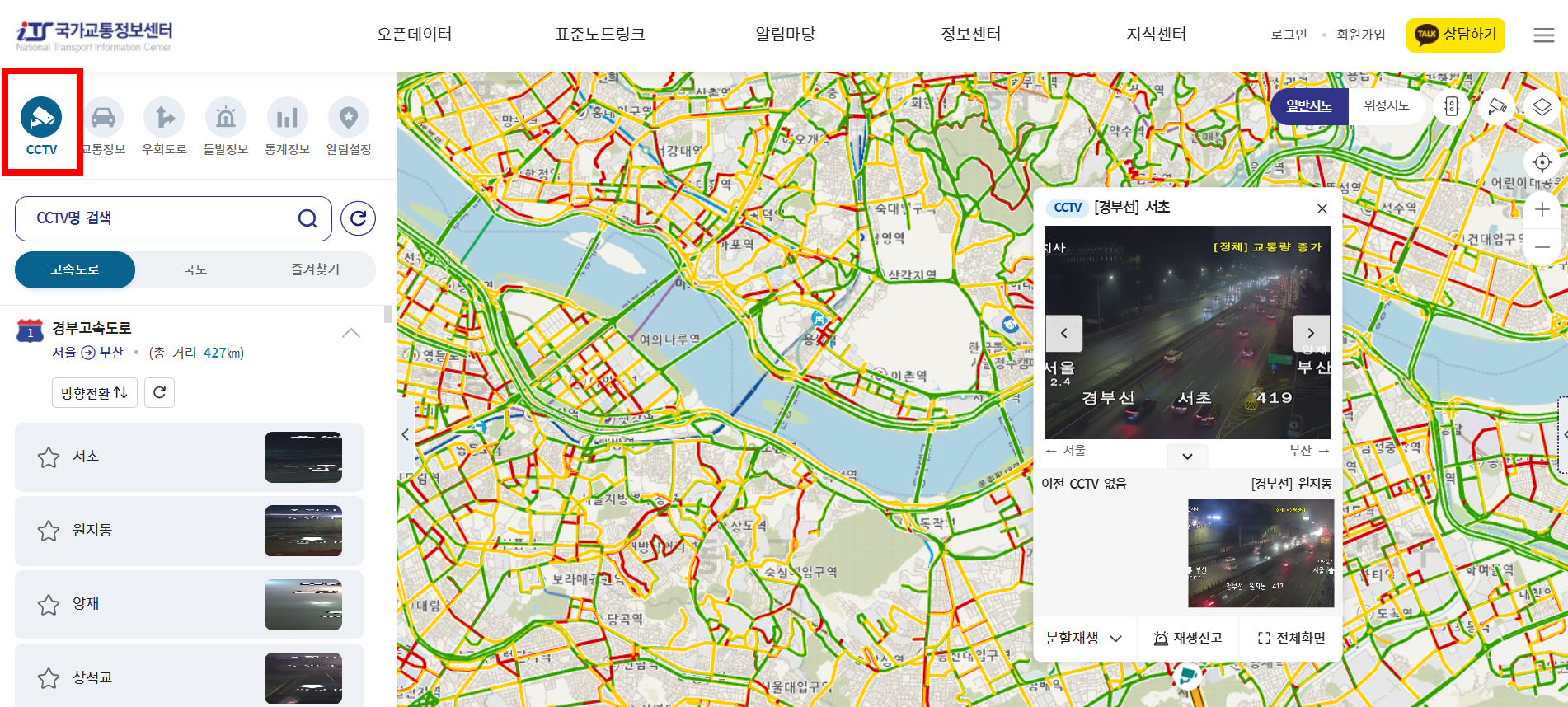Screen dimensions: 1568x707
Task: Show previous CCTV with left arrow
Action: tap(1064, 334)
